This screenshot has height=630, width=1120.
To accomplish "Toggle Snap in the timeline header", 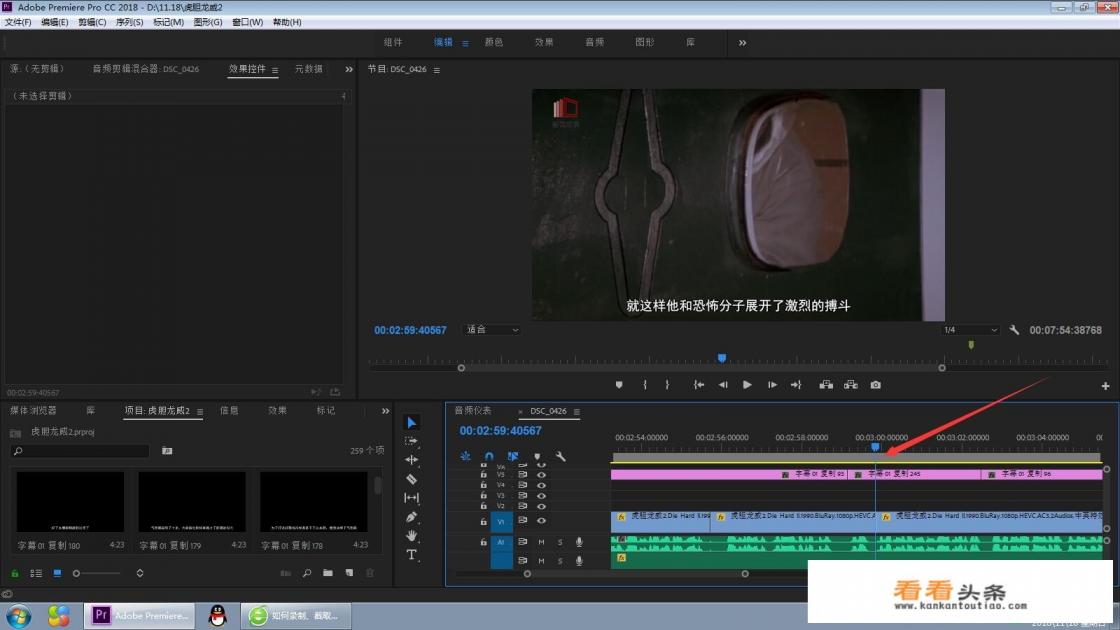I will [x=488, y=456].
